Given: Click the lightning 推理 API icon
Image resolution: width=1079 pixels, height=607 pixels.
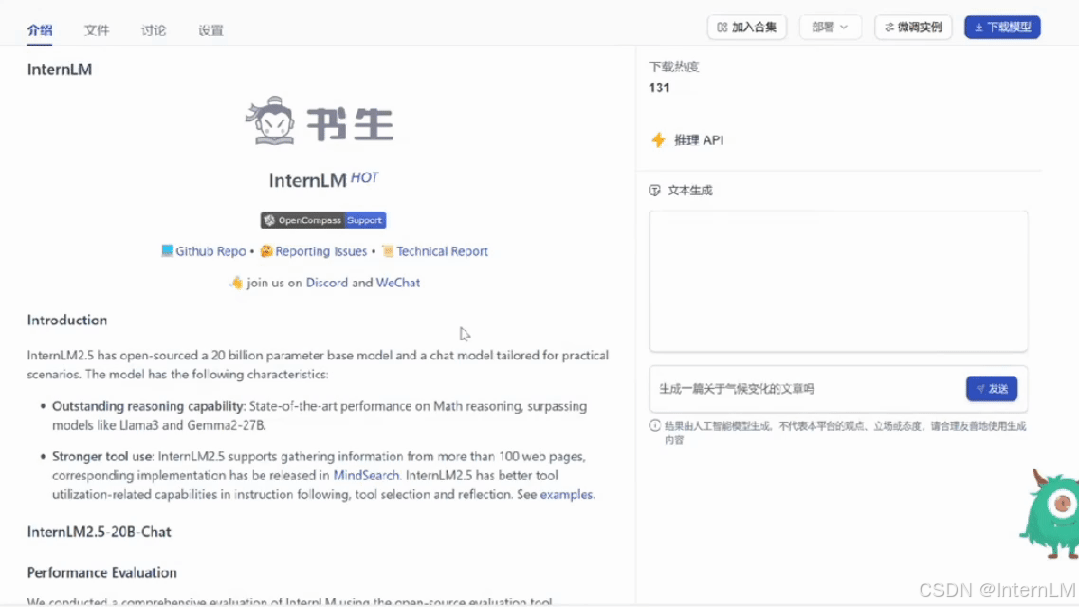Looking at the screenshot, I should (x=659, y=140).
